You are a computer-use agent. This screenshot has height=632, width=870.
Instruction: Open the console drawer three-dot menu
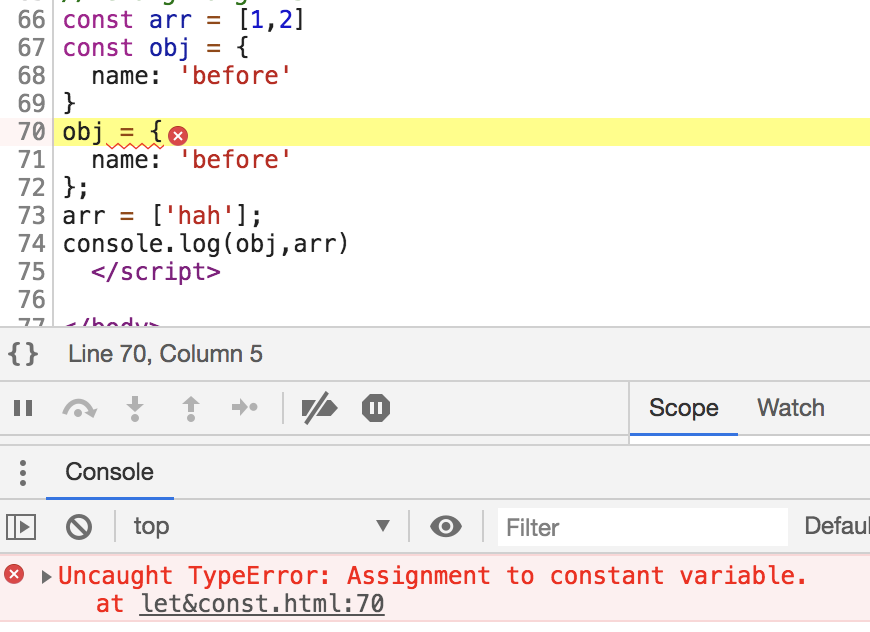(x=23, y=472)
